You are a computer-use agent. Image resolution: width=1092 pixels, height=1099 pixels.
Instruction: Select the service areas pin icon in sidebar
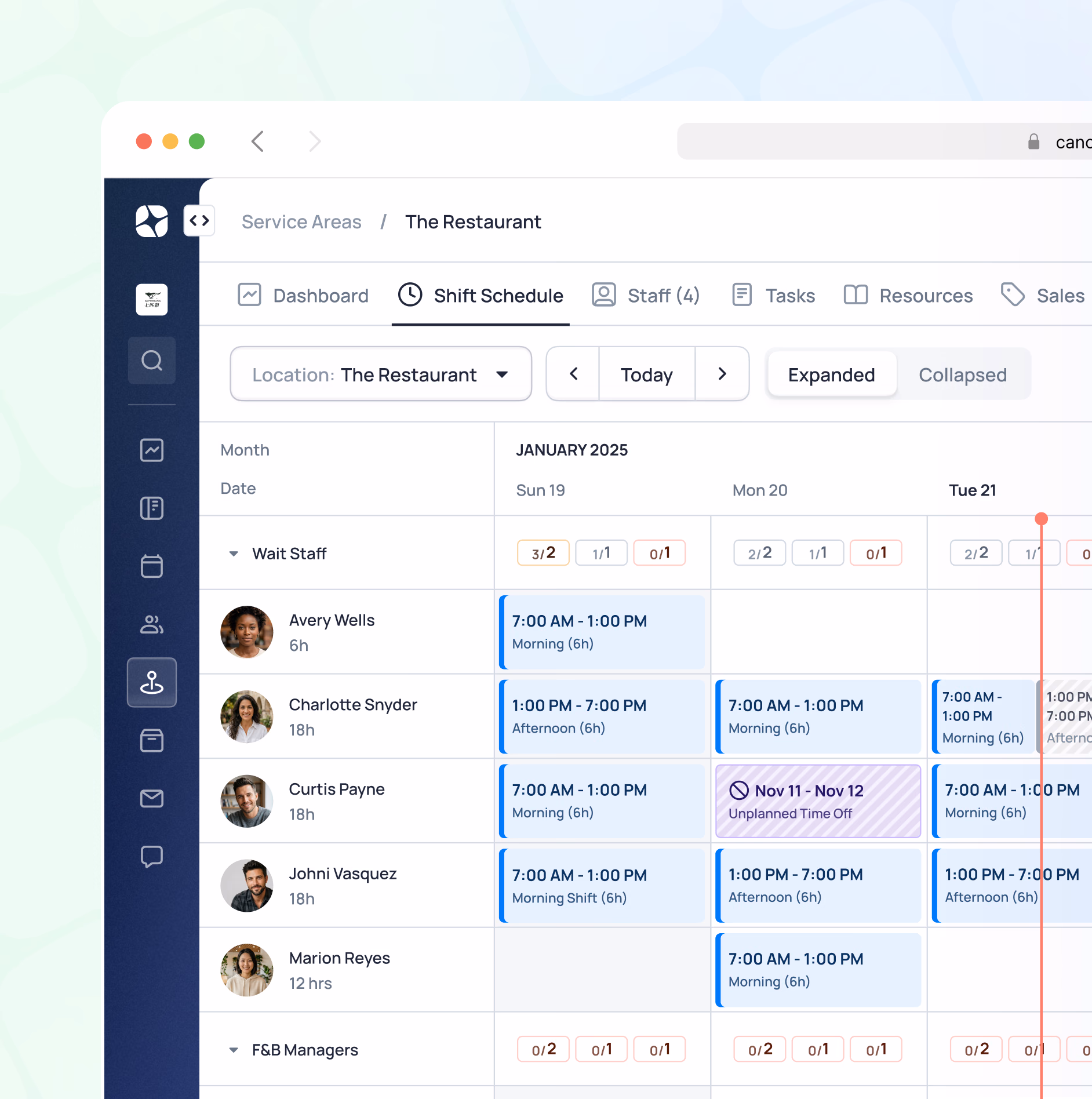(x=152, y=682)
